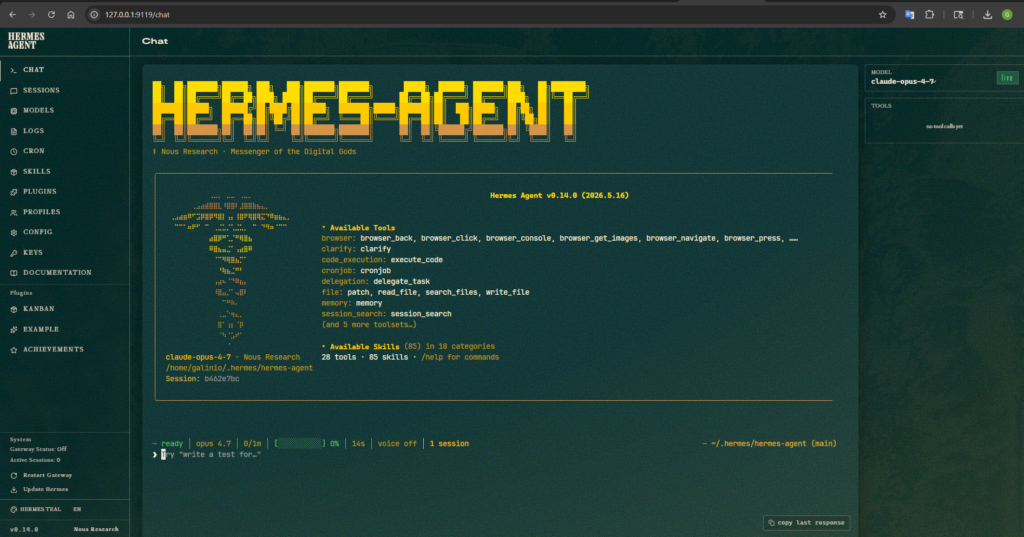
Task: Open the Models icon in sidebar
Action: (14, 111)
